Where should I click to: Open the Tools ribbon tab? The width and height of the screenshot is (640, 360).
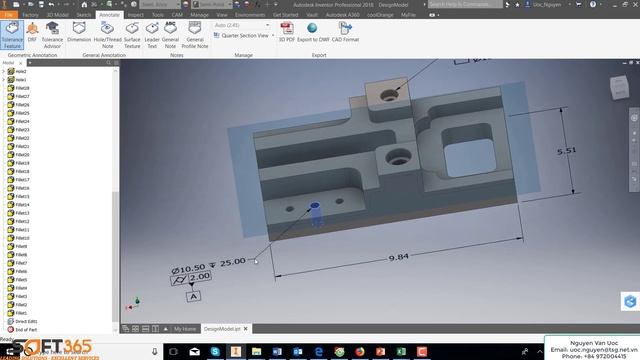point(158,15)
